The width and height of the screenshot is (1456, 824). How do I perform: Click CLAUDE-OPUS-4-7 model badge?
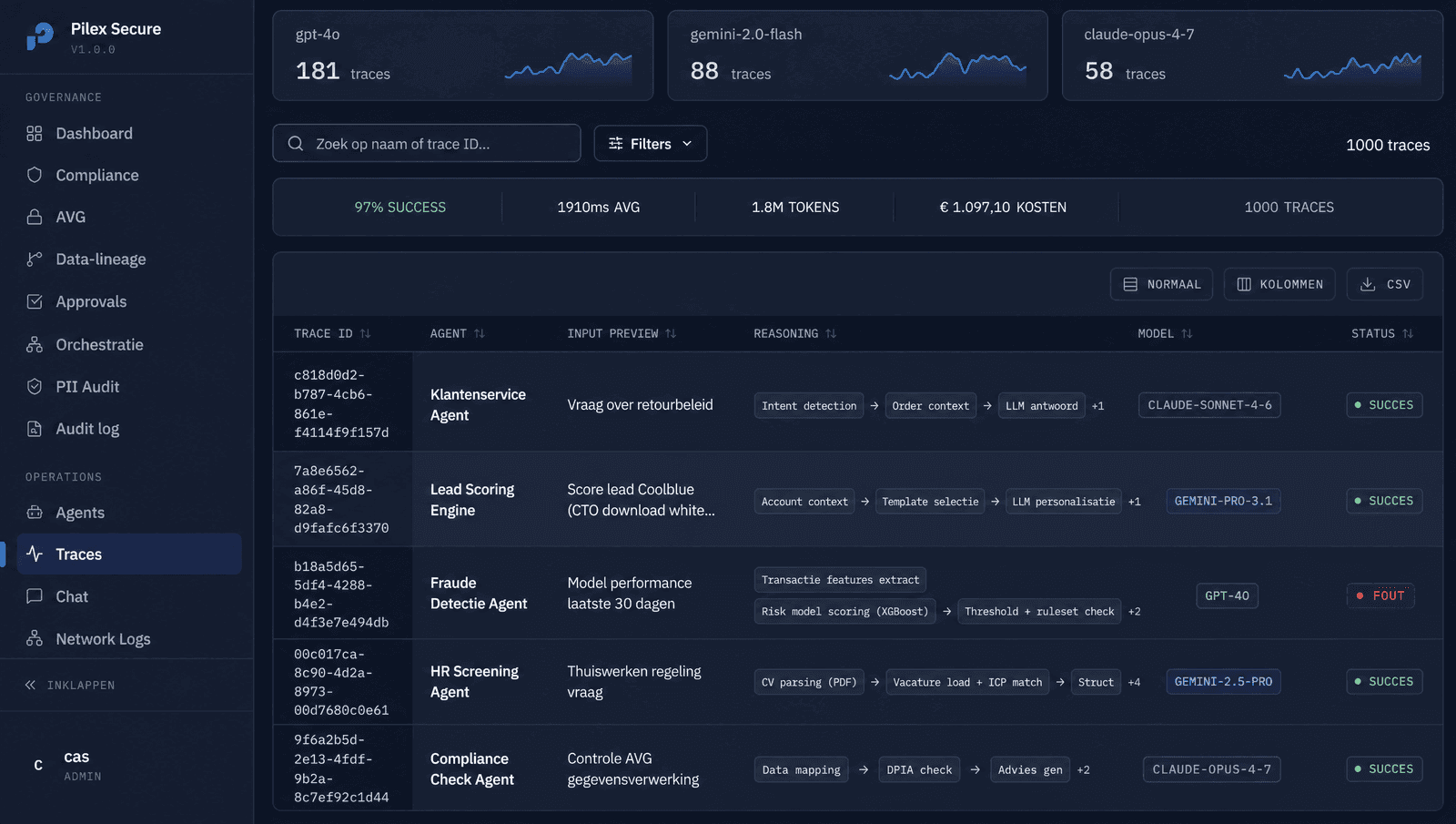(x=1212, y=769)
